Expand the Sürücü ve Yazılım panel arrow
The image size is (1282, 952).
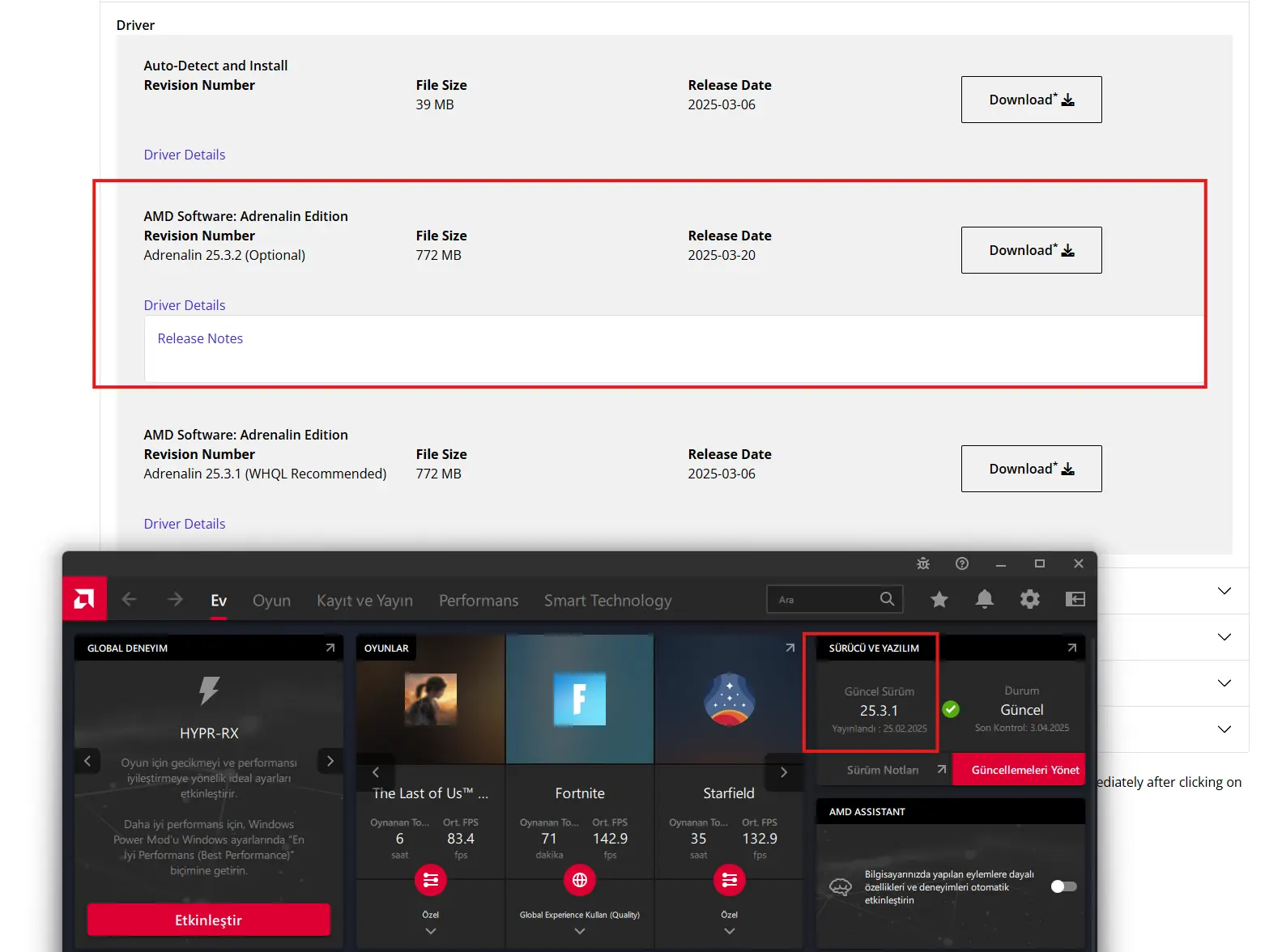[1072, 648]
